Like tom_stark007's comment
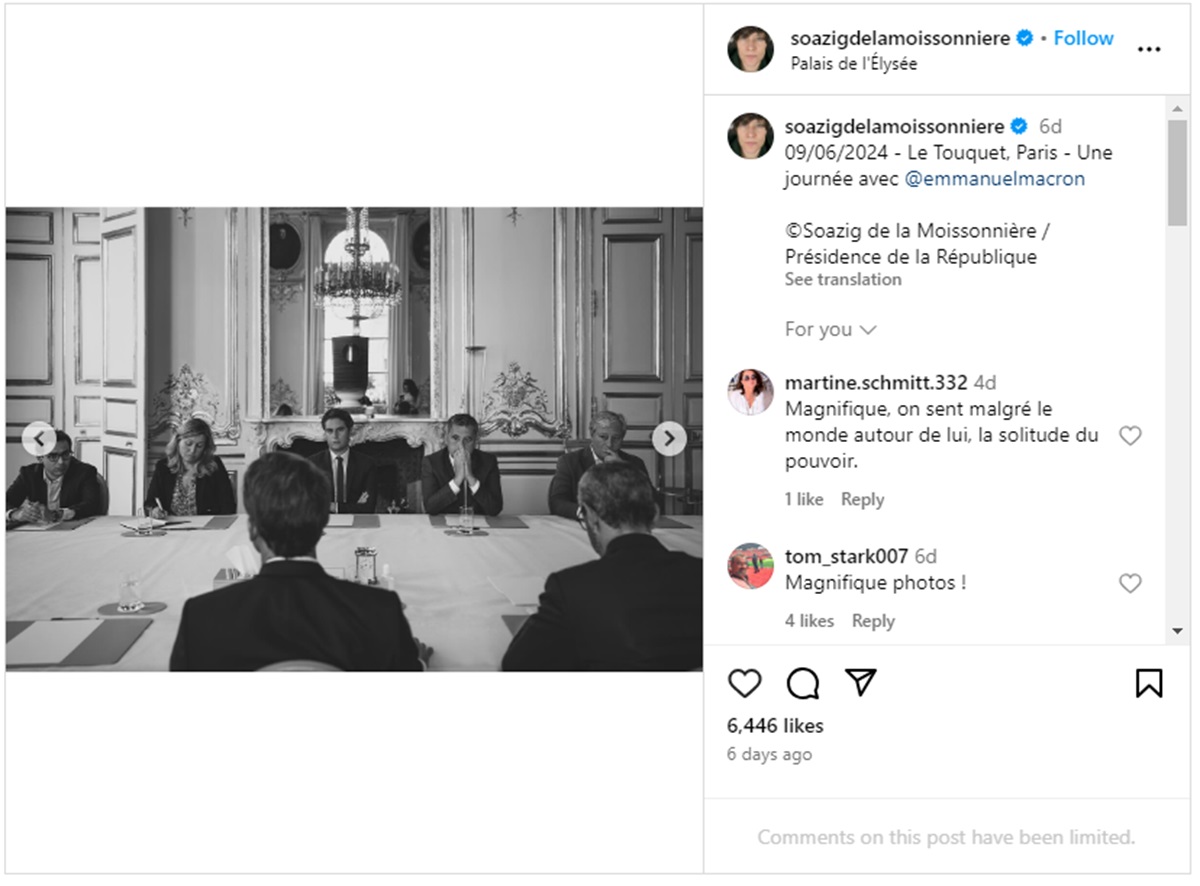This screenshot has height=886, width=1200. (x=1130, y=583)
